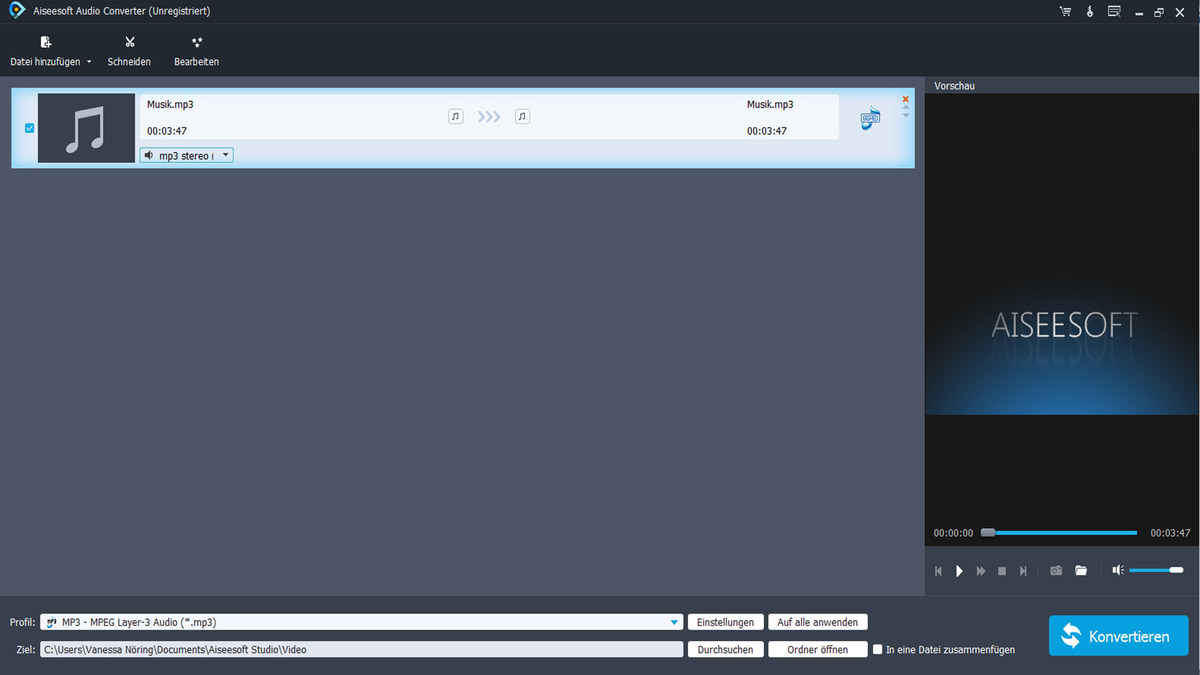Start conversion with the Konvertieren button
1200x675 pixels.
(x=1118, y=635)
